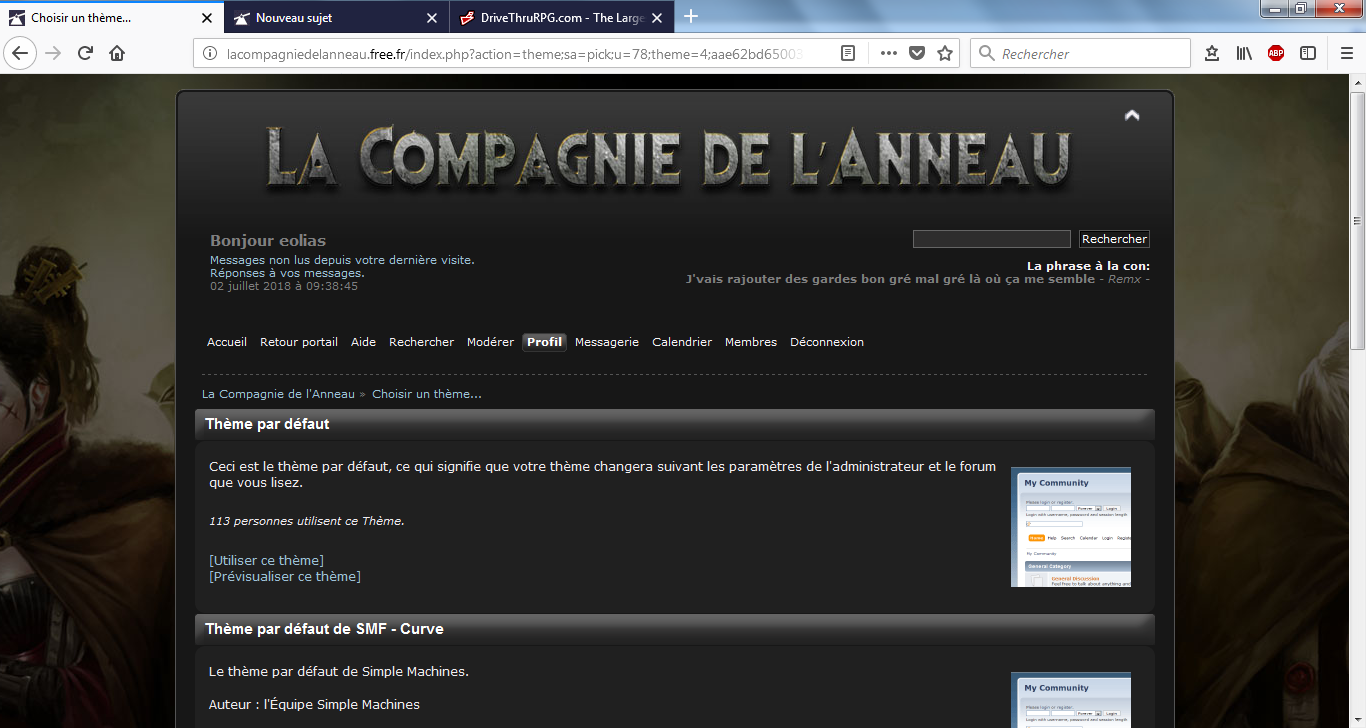The image size is (1366, 728).
Task: Close the "Choisir un thème..." tab
Action: click(207, 18)
